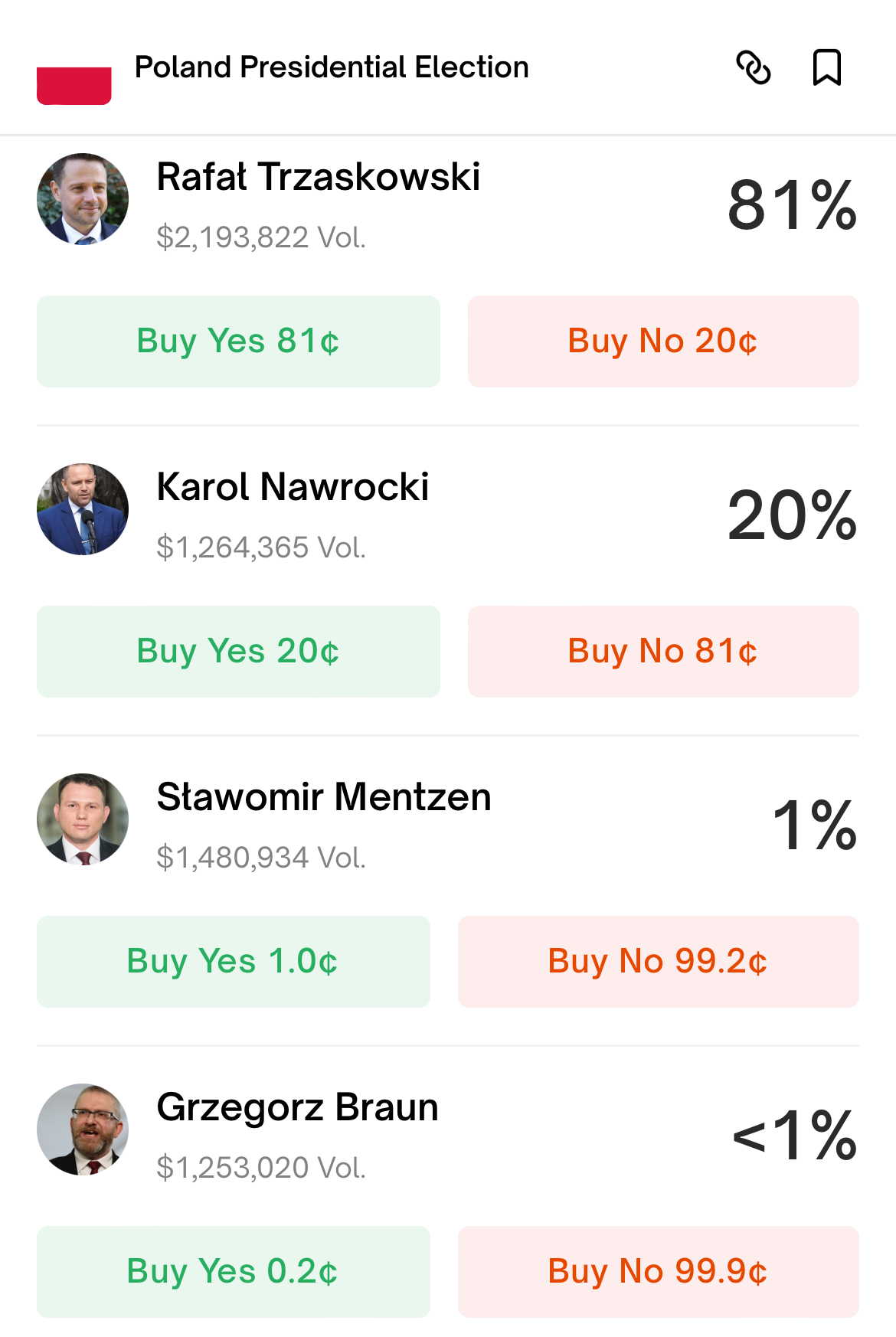Click the Karol Nawrocki name
This screenshot has width=896, height=1337.
tap(293, 487)
